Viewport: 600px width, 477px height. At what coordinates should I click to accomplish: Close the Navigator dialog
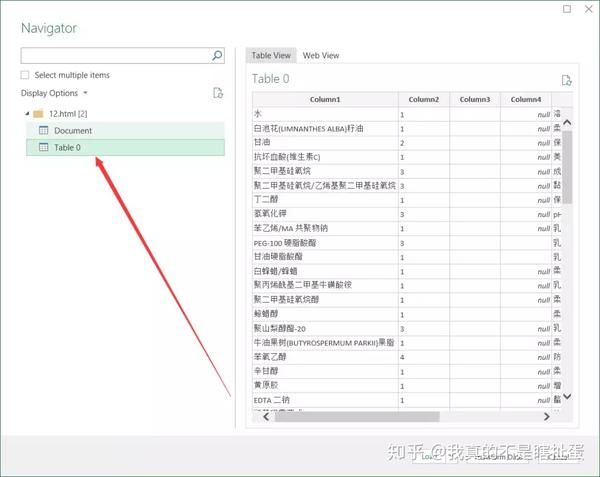tap(589, 9)
